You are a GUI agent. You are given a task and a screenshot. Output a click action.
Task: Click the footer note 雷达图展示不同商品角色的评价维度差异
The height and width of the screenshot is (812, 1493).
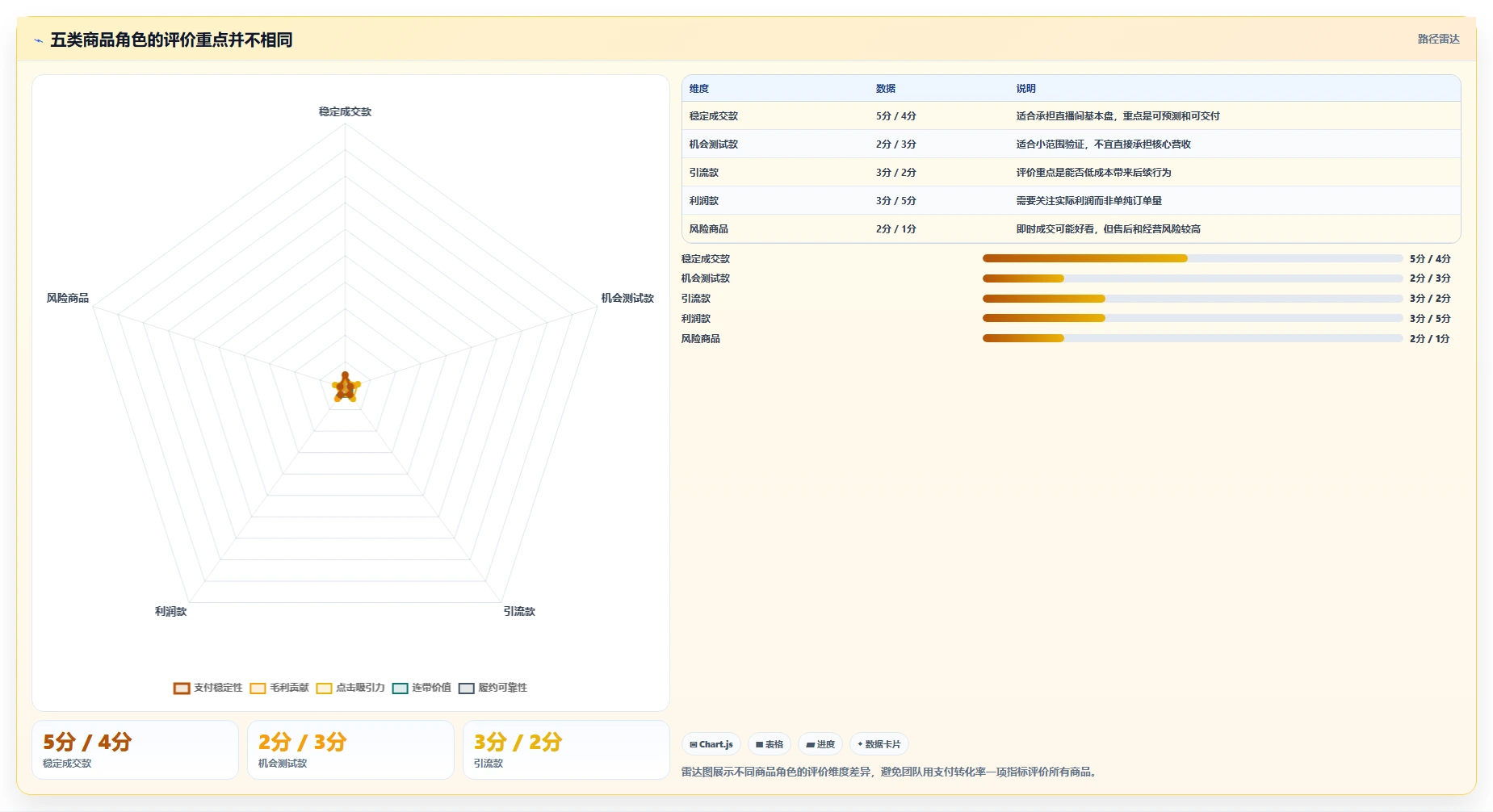[778, 772]
